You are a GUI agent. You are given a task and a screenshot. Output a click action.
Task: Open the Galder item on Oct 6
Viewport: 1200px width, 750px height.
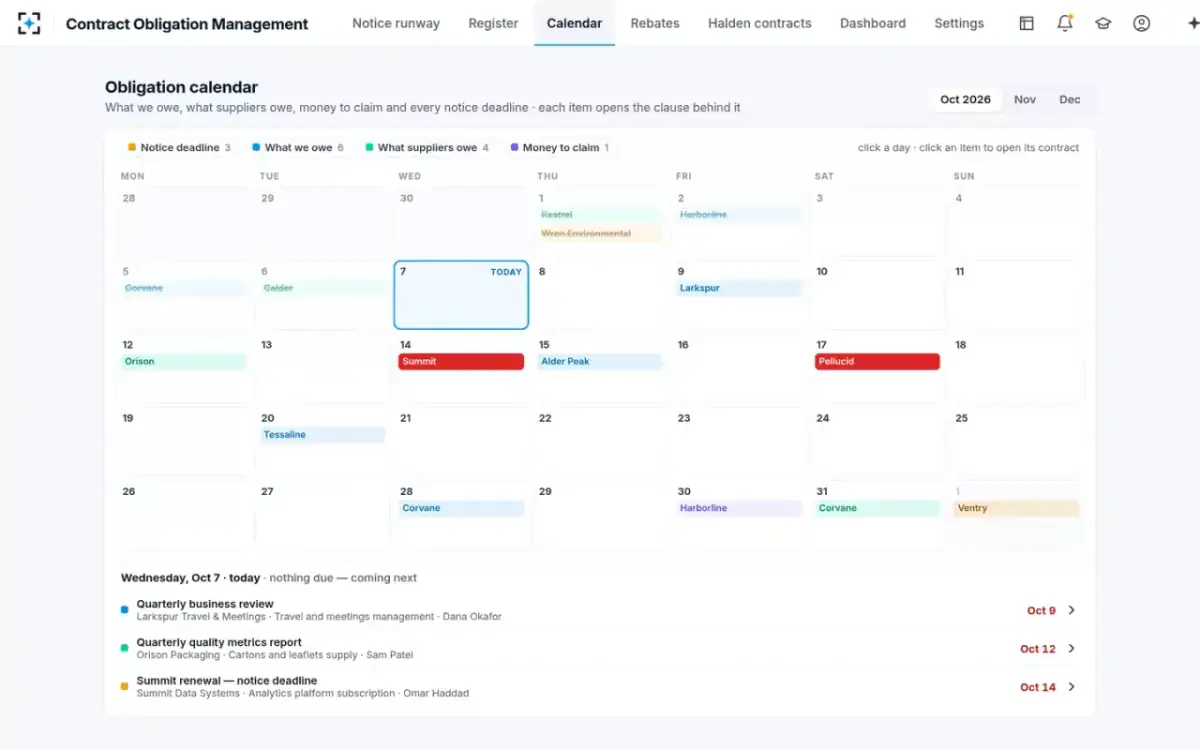point(322,288)
